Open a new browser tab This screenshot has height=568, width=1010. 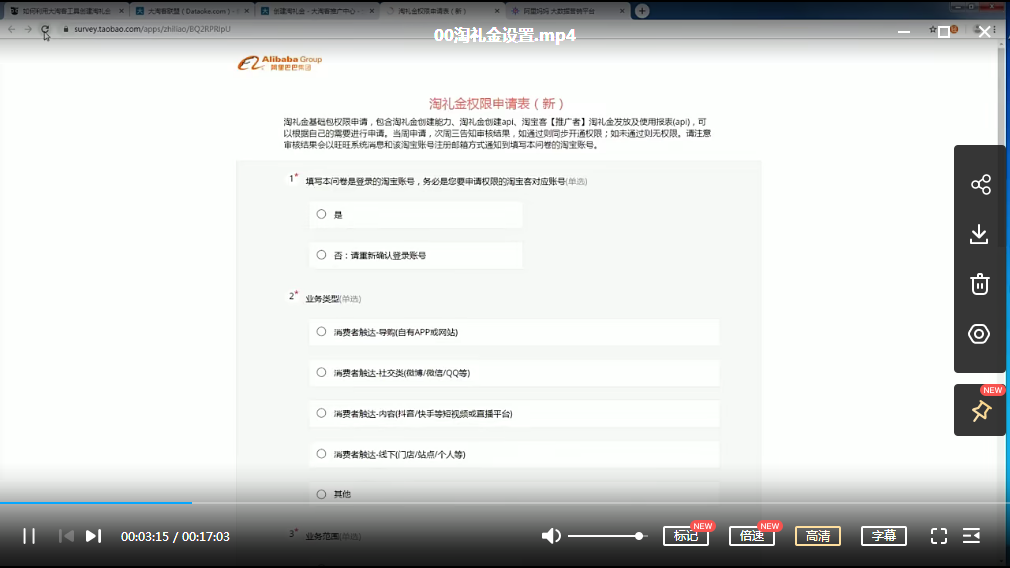(642, 11)
